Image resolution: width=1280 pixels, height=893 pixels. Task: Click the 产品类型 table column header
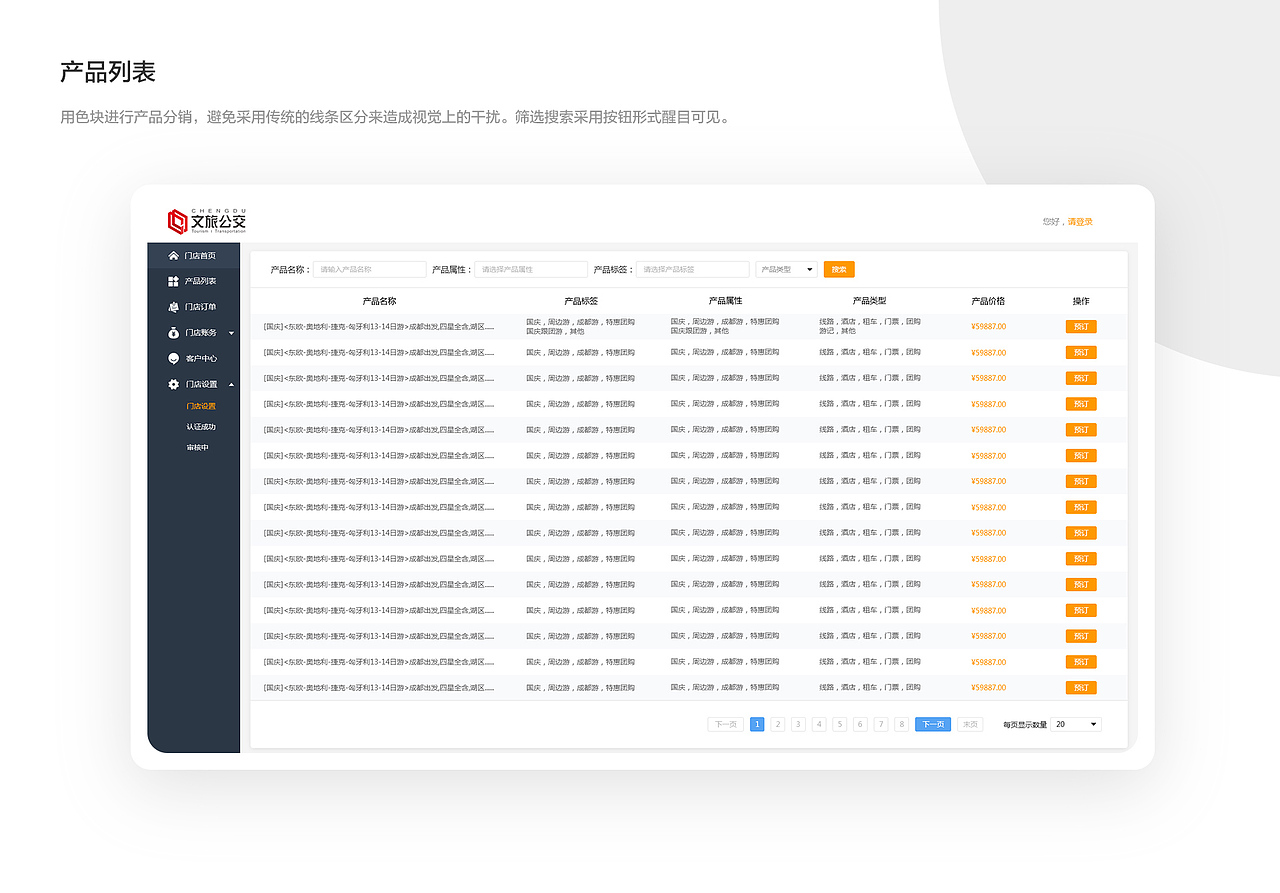[869, 301]
